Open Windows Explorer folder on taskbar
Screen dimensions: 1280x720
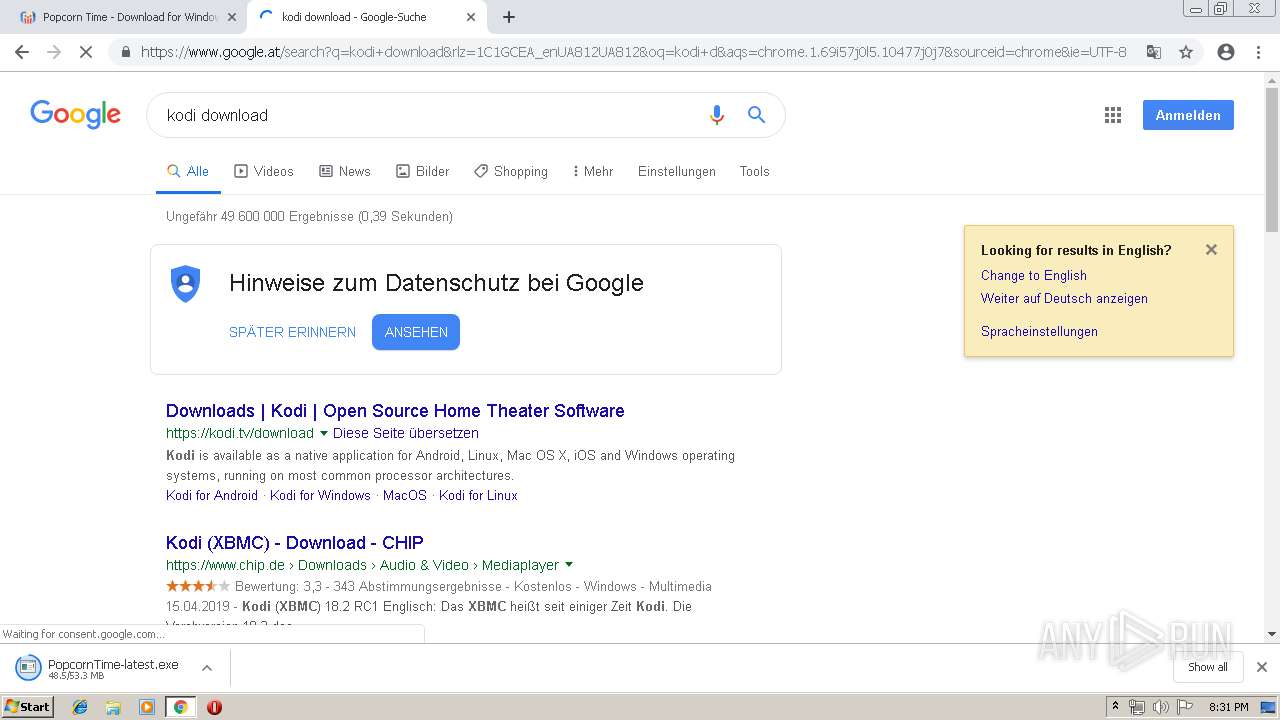point(113,707)
